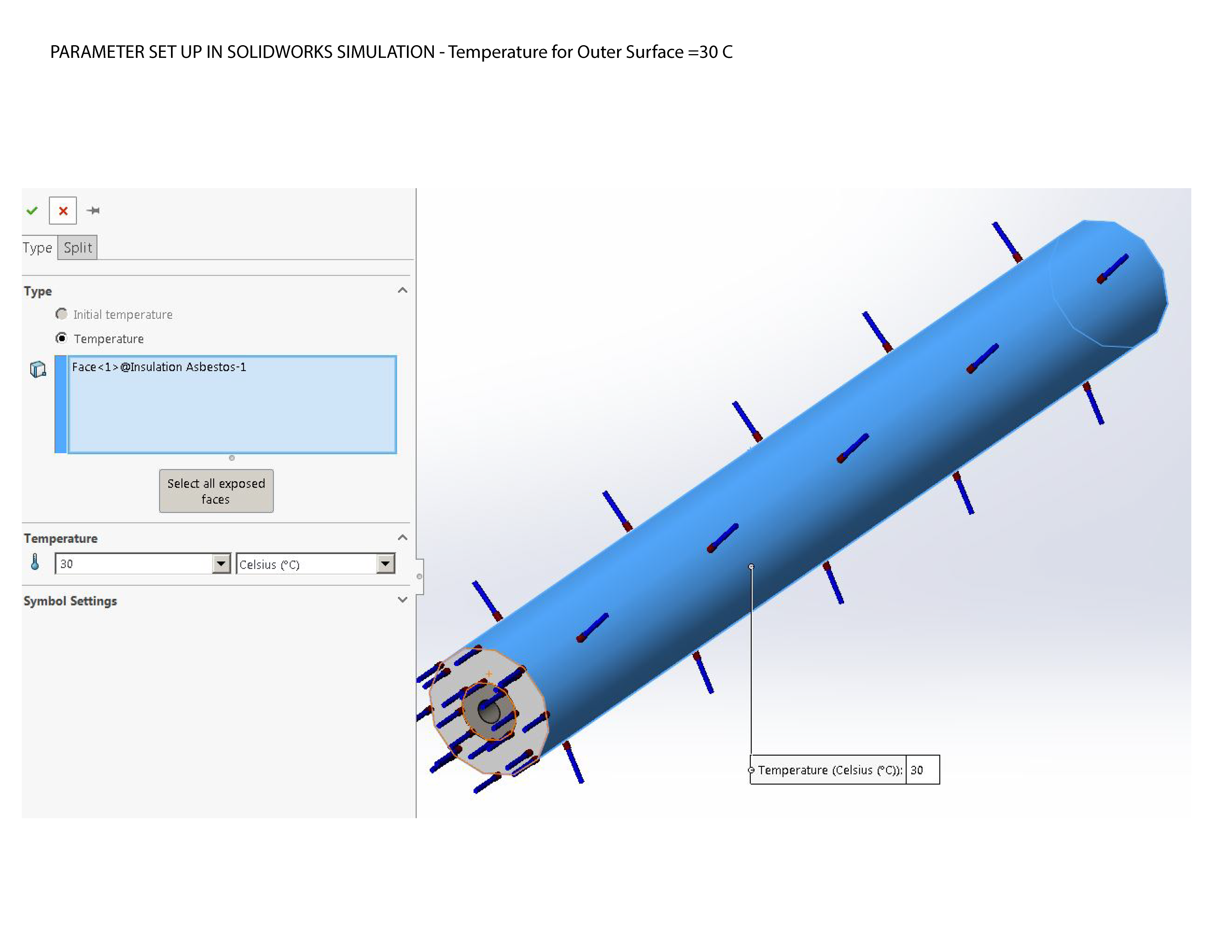Click the Select all exposed faces button
The height and width of the screenshot is (952, 1232).
[x=216, y=491]
